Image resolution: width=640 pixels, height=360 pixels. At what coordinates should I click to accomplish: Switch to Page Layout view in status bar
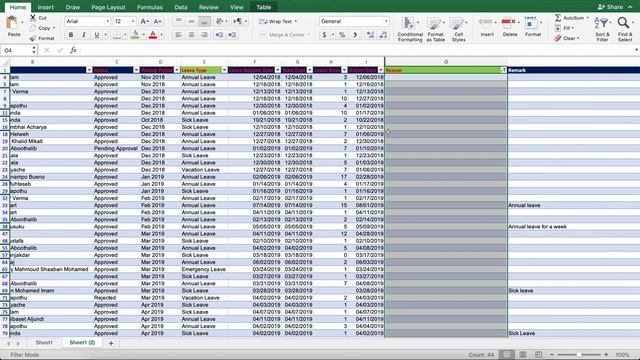pos(522,355)
